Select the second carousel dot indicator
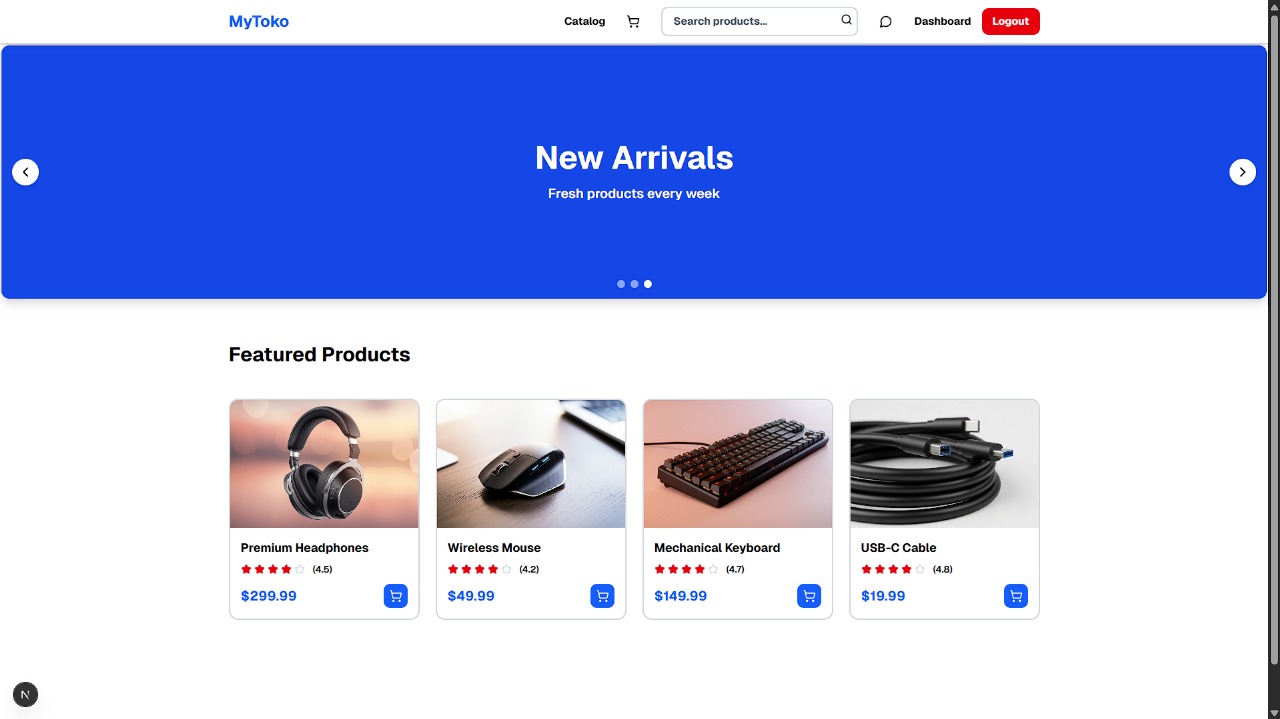1280x719 pixels. click(634, 284)
